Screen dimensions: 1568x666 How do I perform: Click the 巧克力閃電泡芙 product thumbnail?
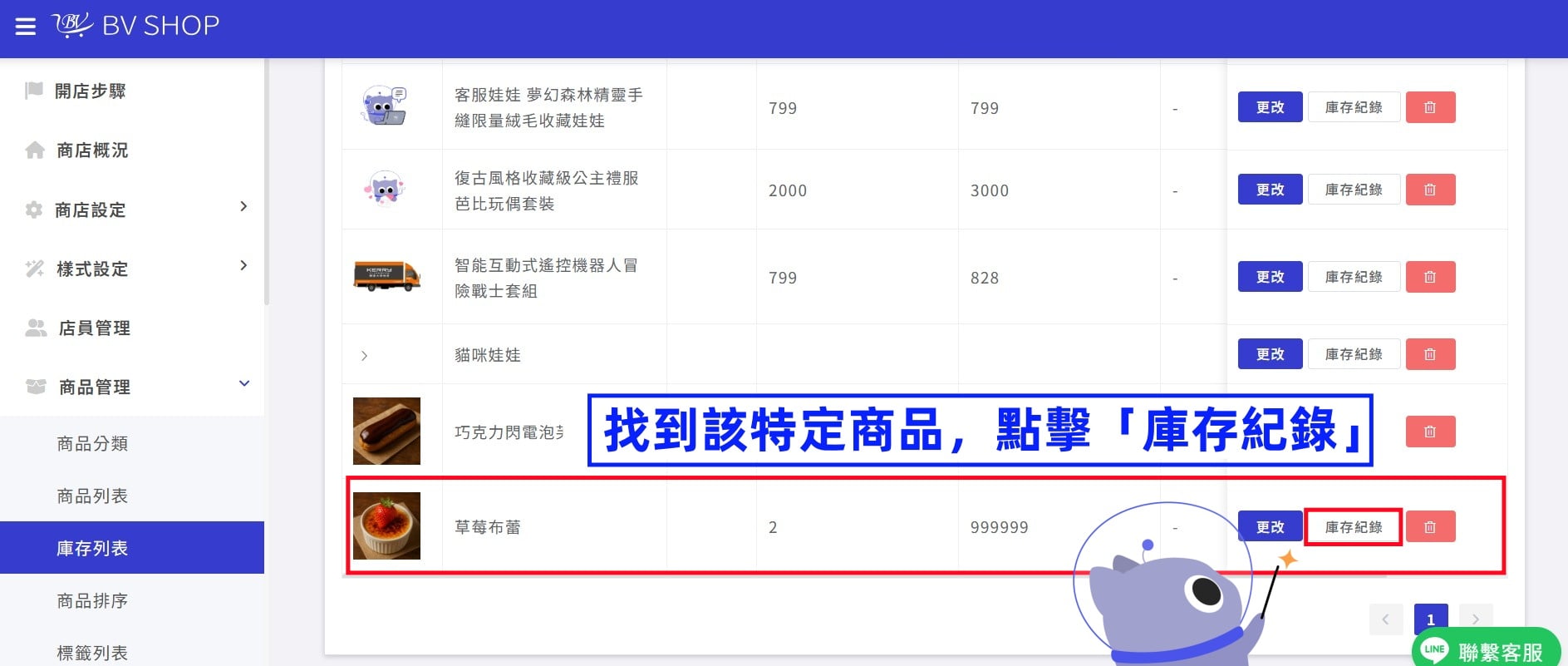(x=386, y=431)
